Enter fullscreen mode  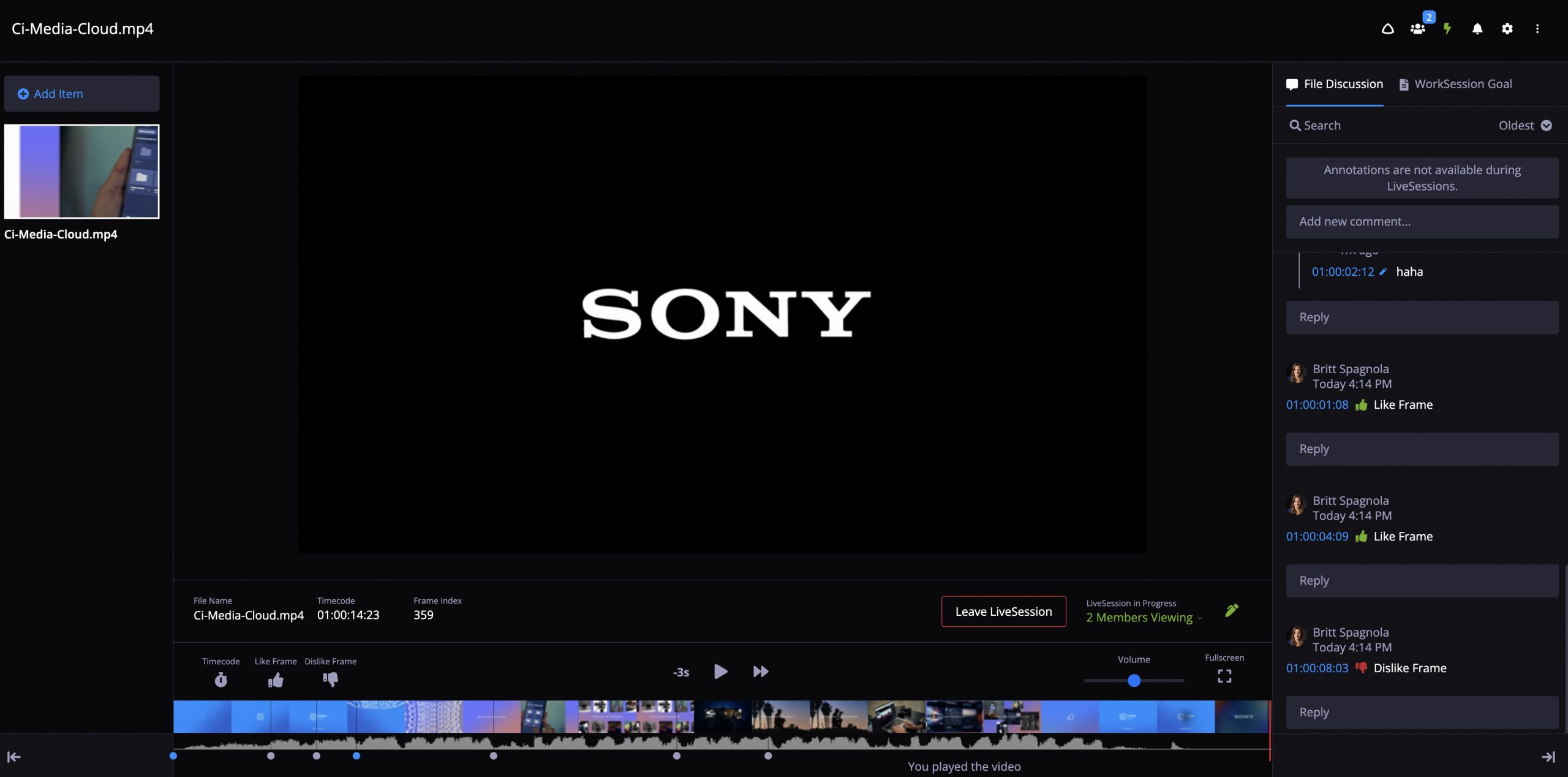click(1224, 676)
